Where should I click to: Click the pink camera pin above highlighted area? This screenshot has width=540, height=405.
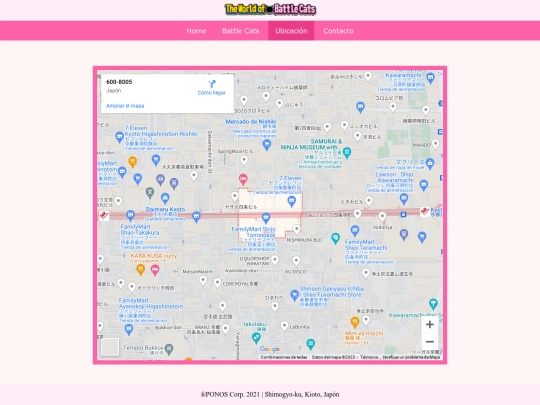(x=243, y=179)
